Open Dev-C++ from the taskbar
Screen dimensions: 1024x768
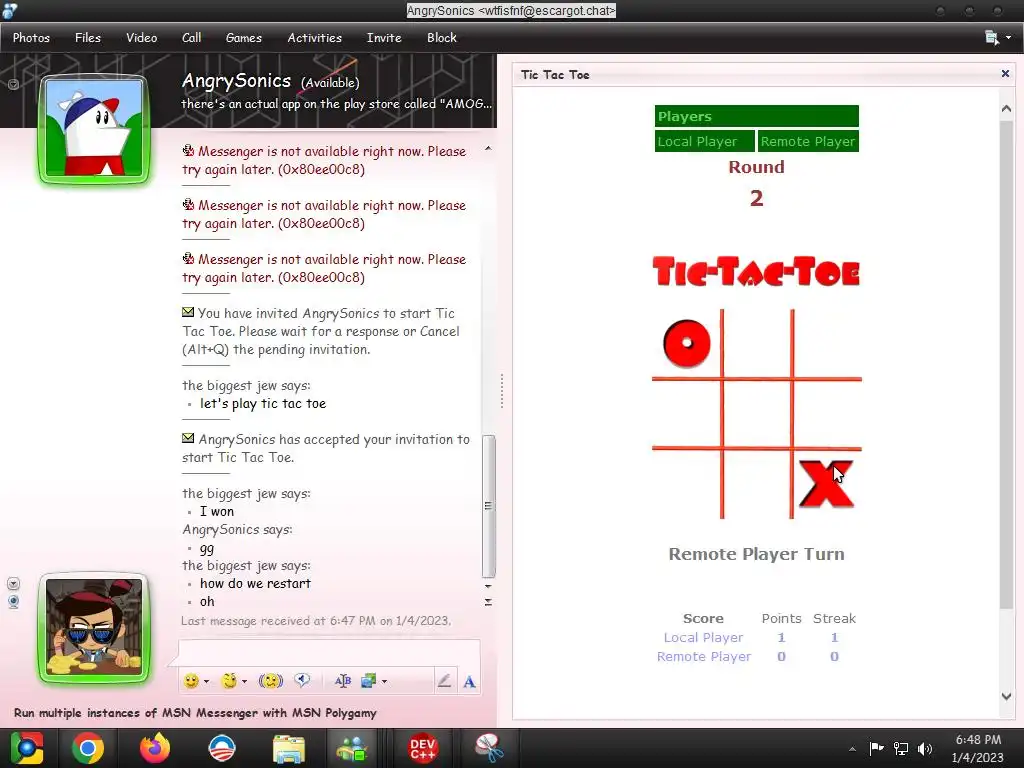[x=423, y=748]
